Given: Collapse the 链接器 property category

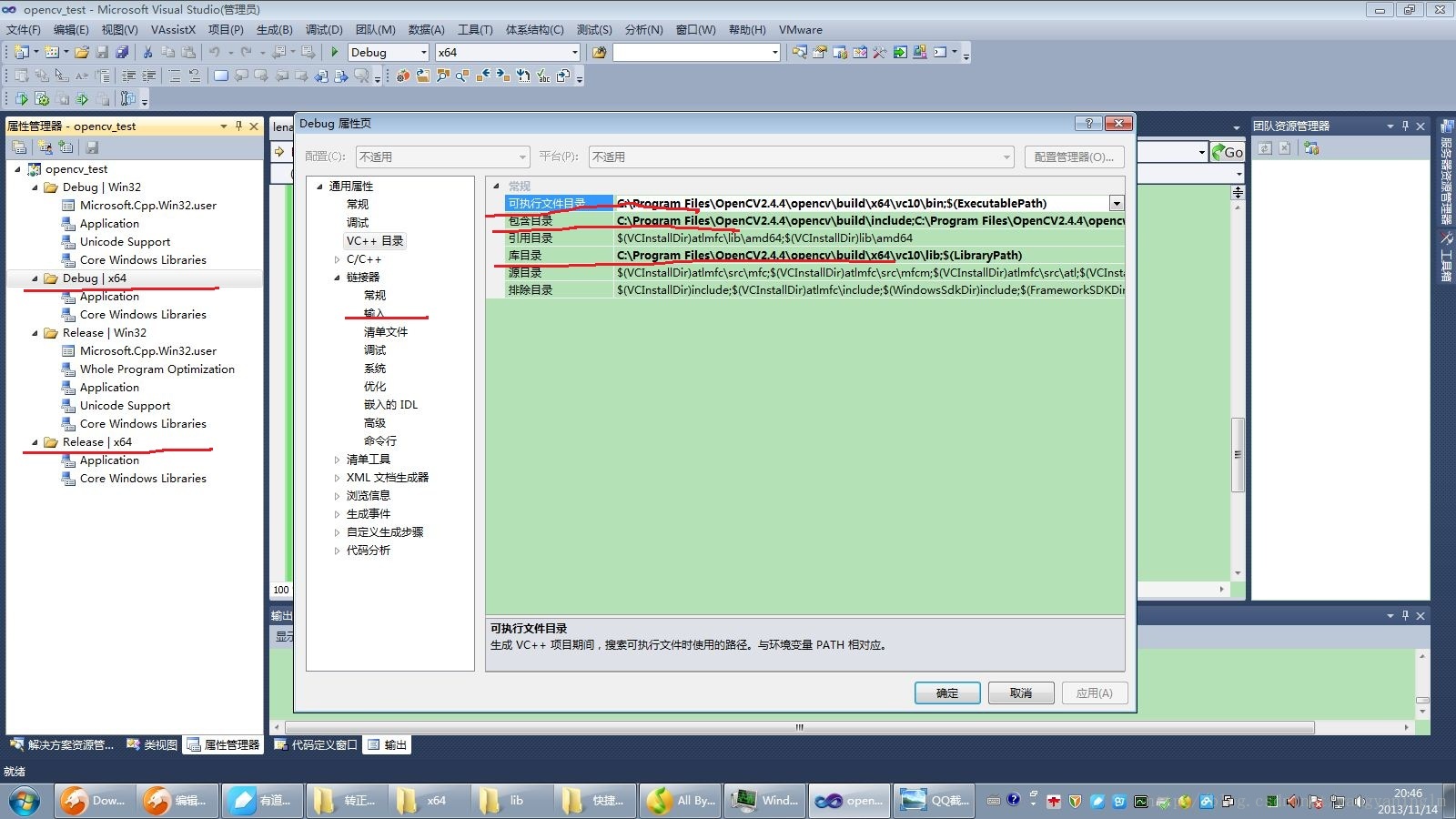Looking at the screenshot, I should (337, 278).
